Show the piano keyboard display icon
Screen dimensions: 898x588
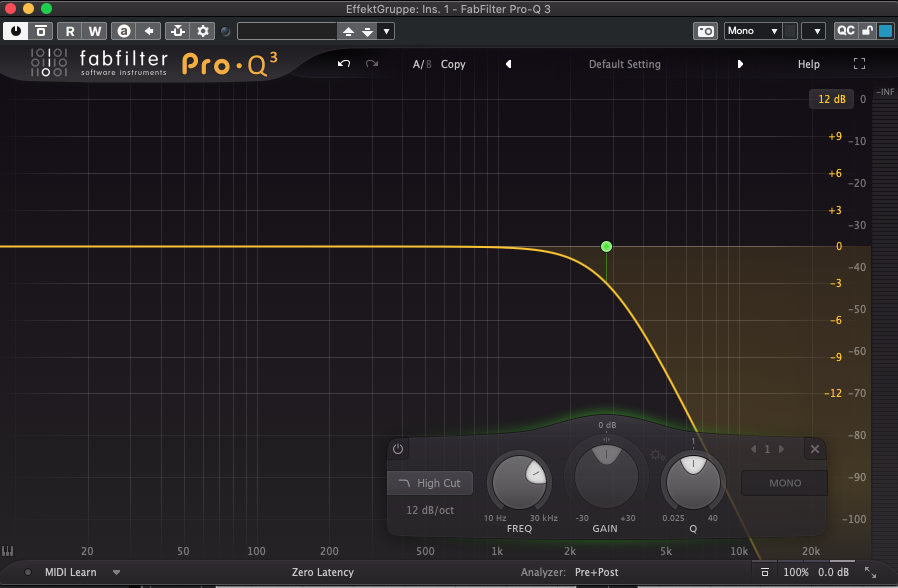click(x=7, y=551)
